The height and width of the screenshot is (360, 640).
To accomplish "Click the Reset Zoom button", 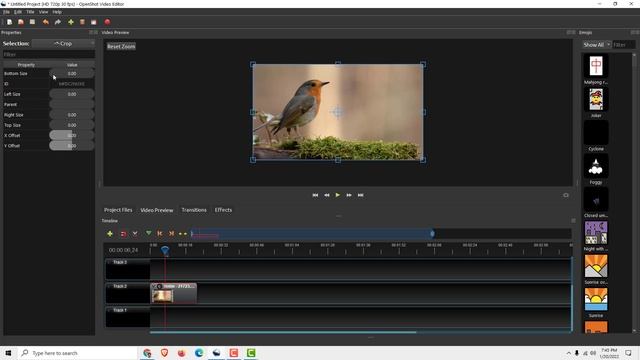I will (x=121, y=47).
